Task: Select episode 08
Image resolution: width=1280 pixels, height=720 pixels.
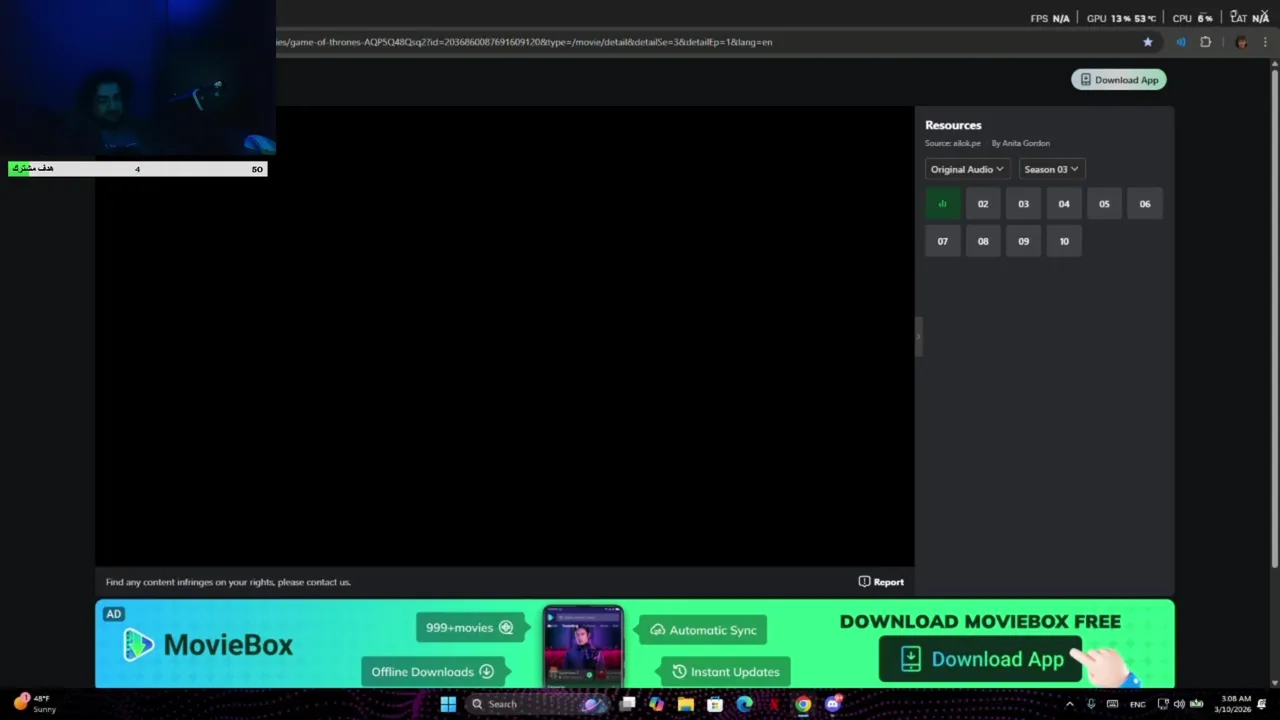Action: 983,241
